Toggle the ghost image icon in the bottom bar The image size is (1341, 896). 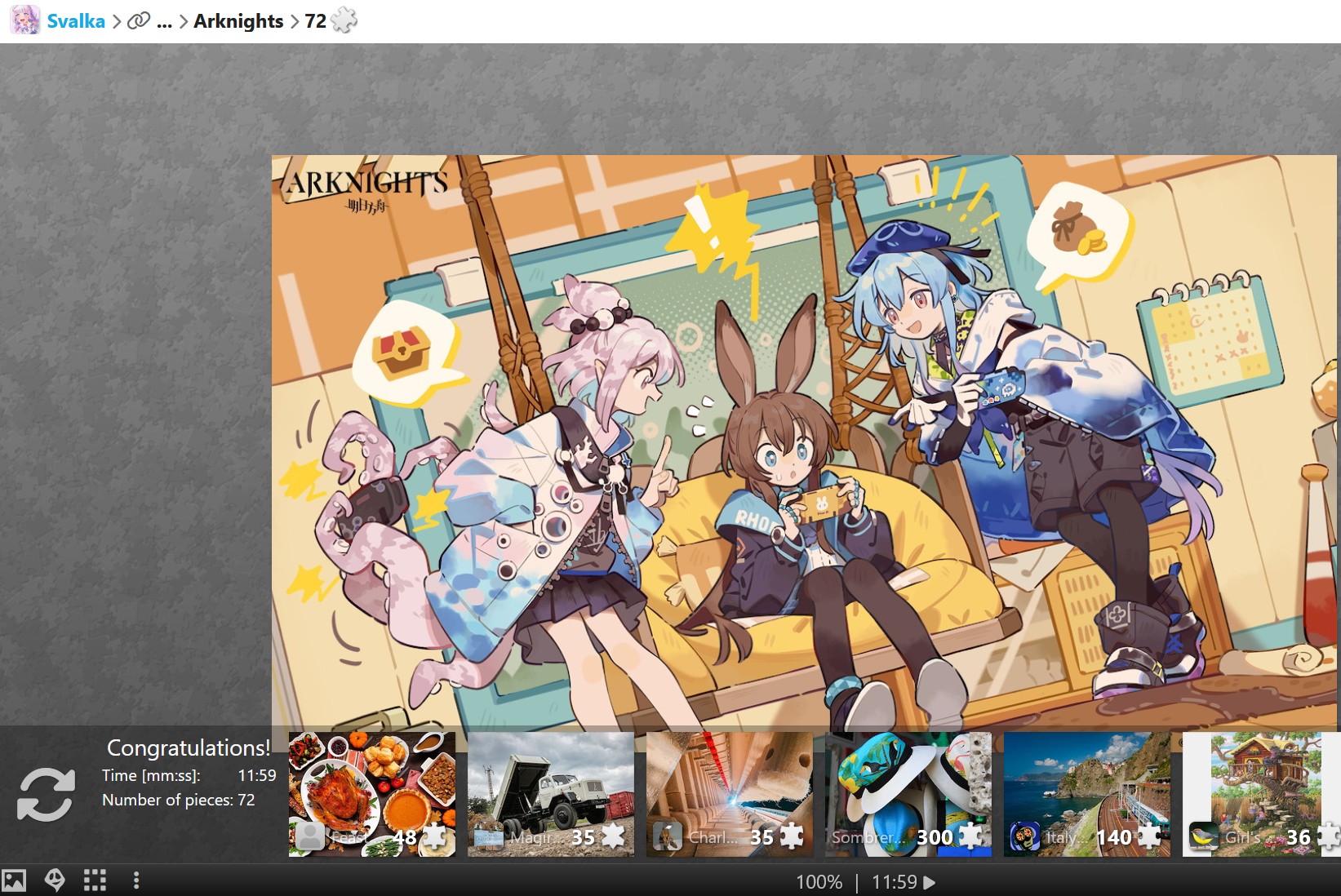(x=55, y=880)
